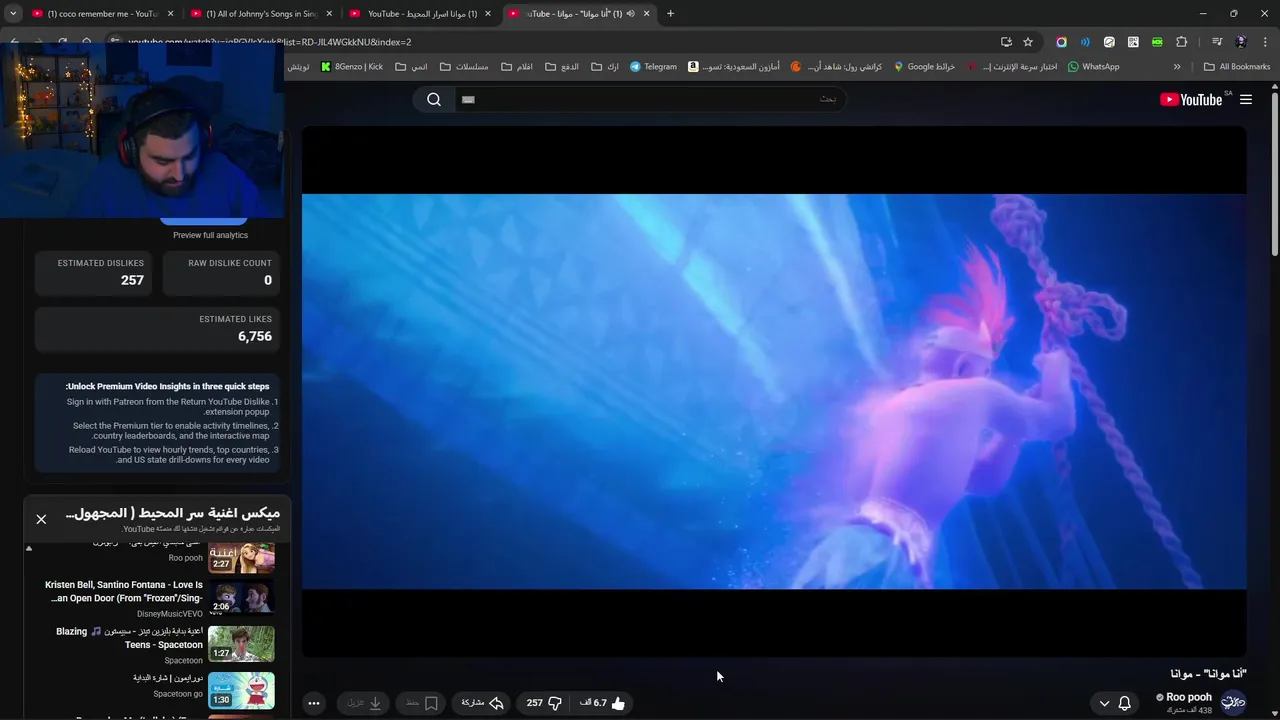Viewport: 1280px width, 720px height.
Task: Open the All Bookmarks folder
Action: (x=1237, y=67)
